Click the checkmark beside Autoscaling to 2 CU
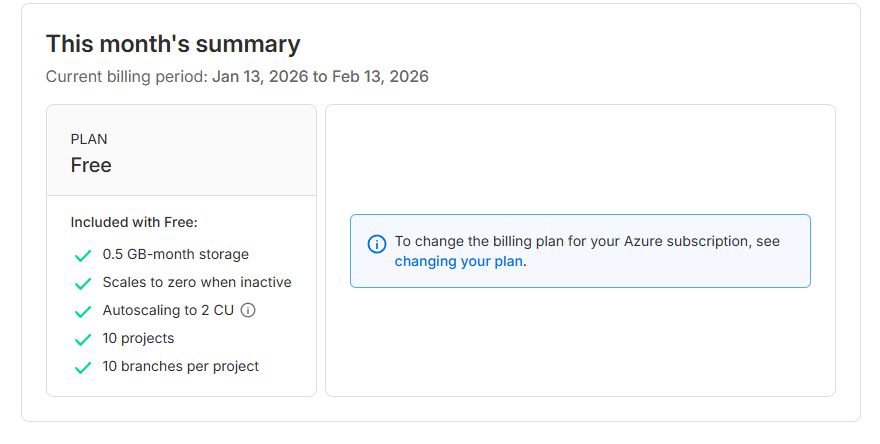Screen dimensions: 880x444 click(83, 311)
